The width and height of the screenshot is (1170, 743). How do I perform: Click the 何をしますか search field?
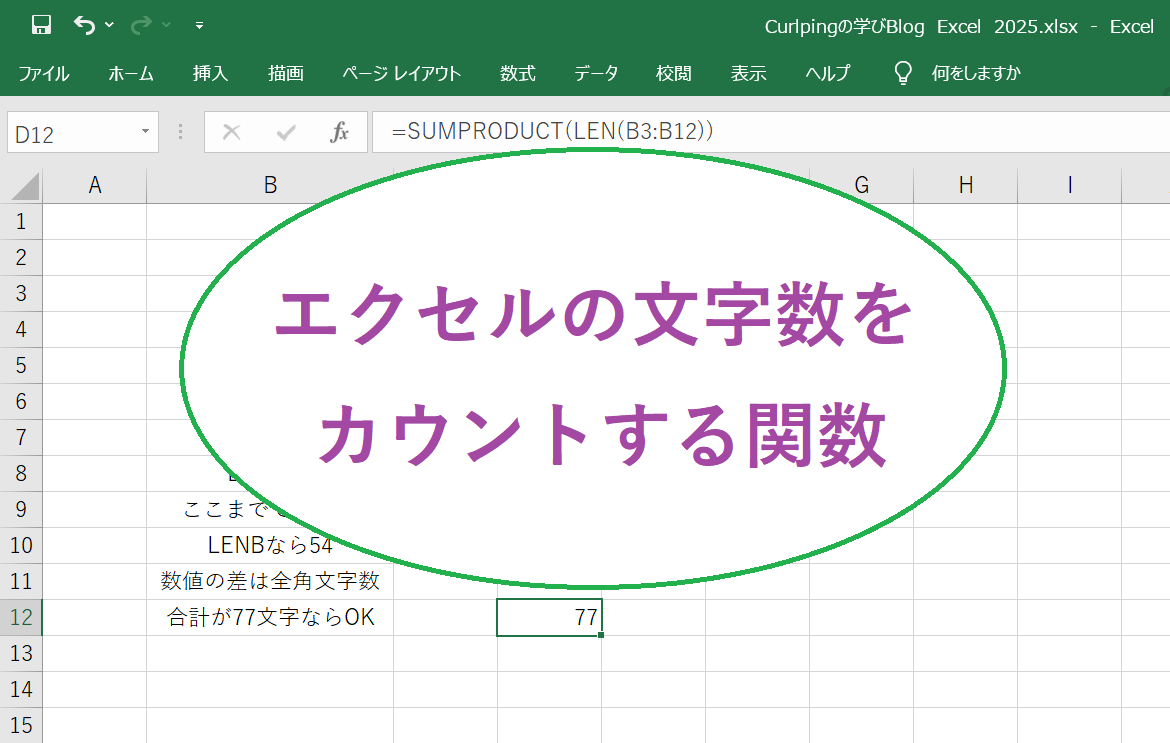[976, 73]
